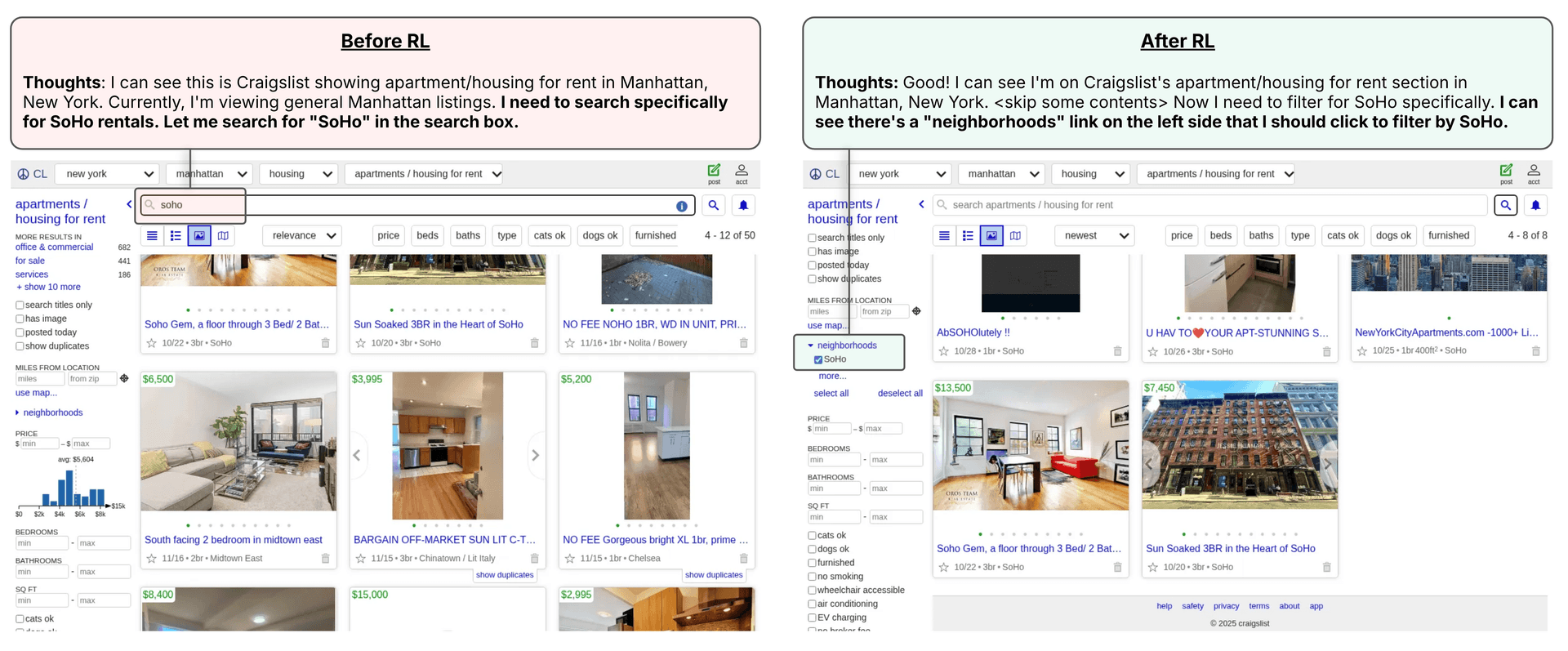Check the 'wheelchair accessible' option
Viewport: 1568px width, 651px height.
(x=812, y=591)
